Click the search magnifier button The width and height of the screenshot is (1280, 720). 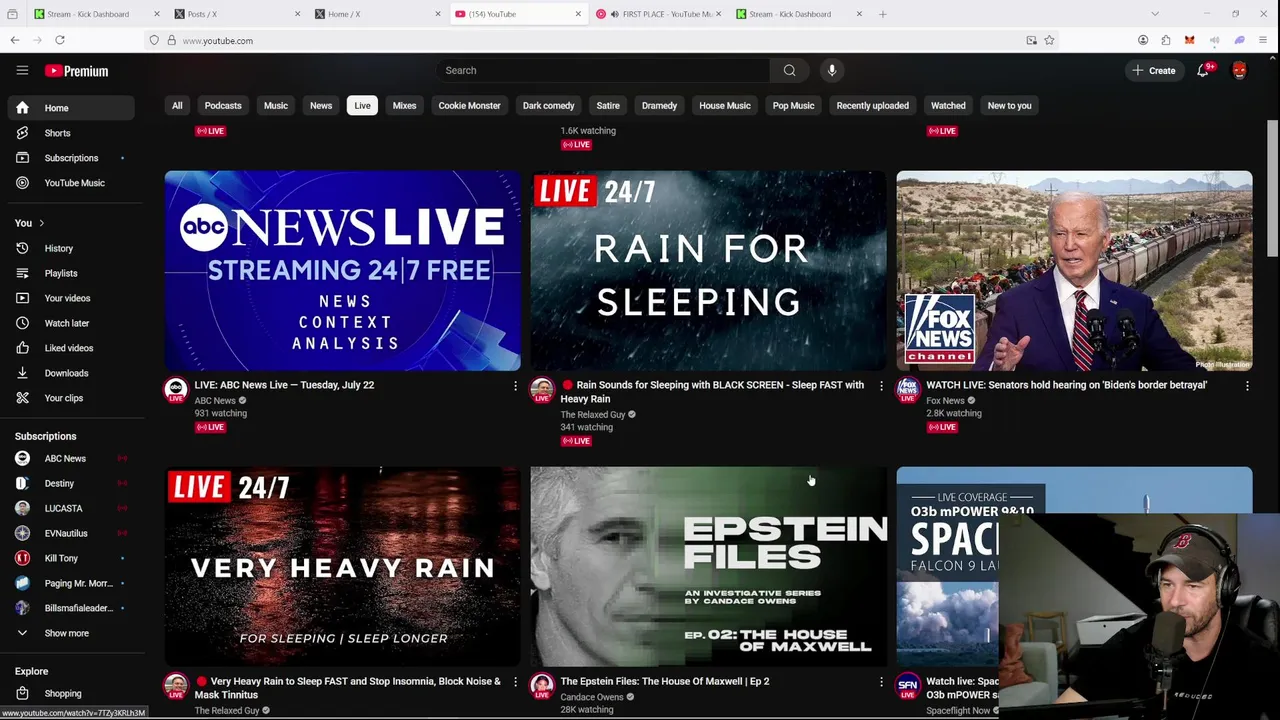pos(790,70)
